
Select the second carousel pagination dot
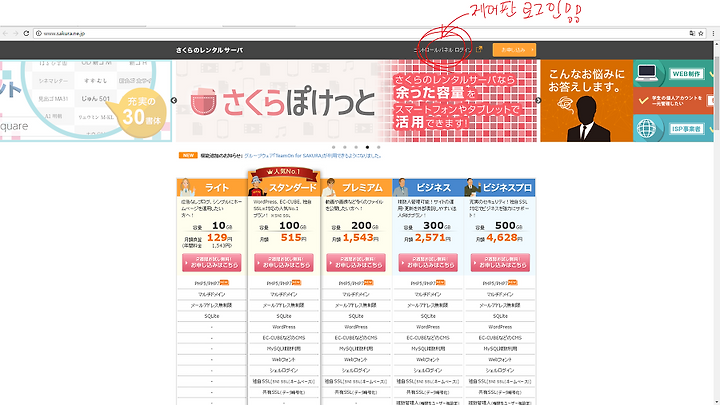coord(345,147)
